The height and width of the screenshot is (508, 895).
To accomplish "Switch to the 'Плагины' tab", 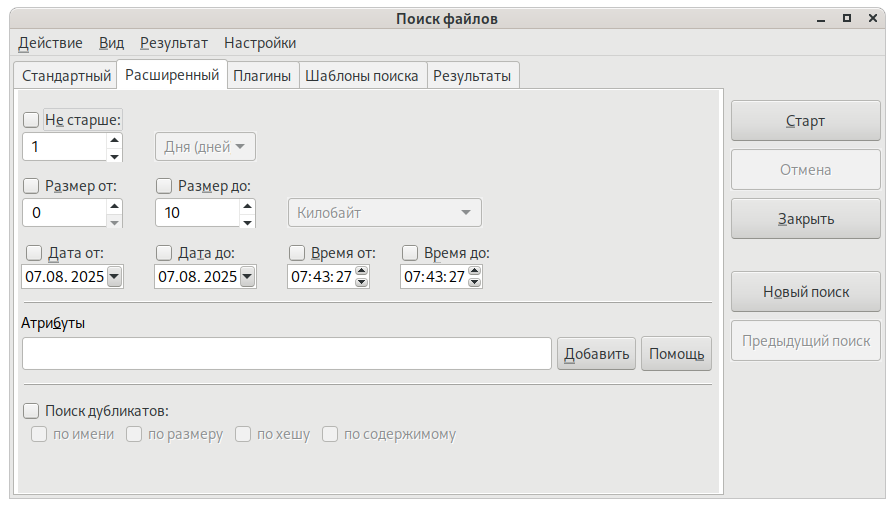I will pos(262,76).
